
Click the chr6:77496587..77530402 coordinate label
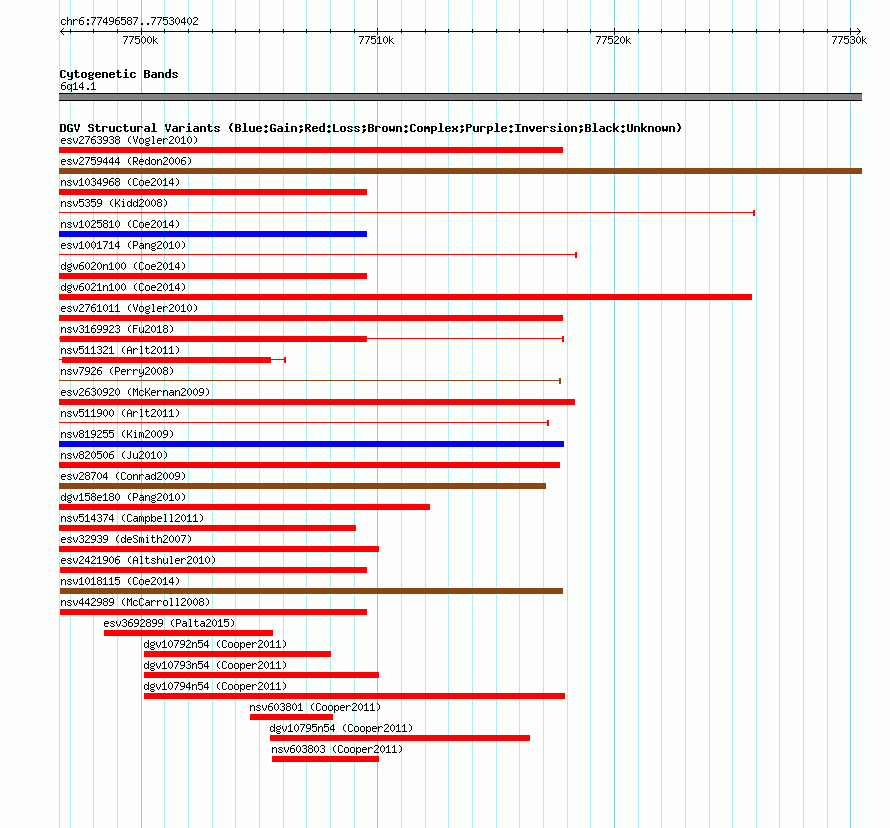[129, 21]
